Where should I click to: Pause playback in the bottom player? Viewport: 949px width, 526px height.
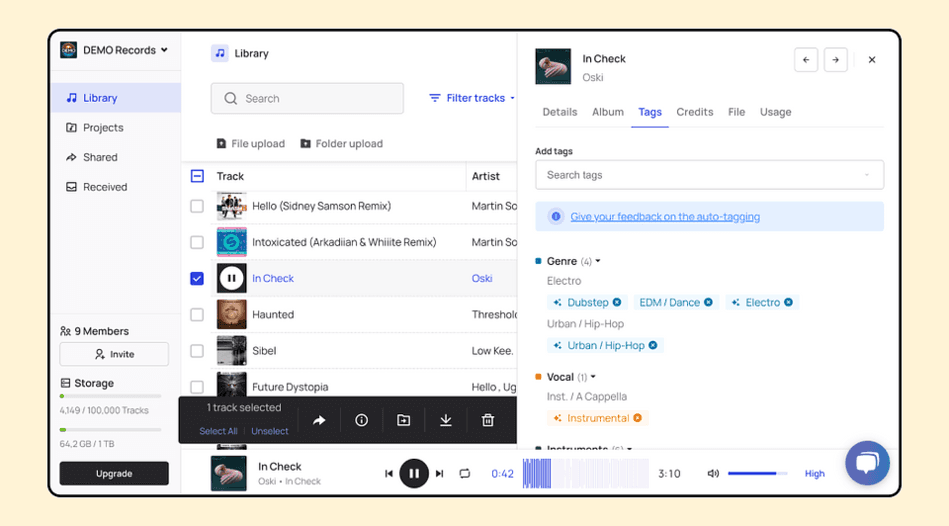pos(414,473)
